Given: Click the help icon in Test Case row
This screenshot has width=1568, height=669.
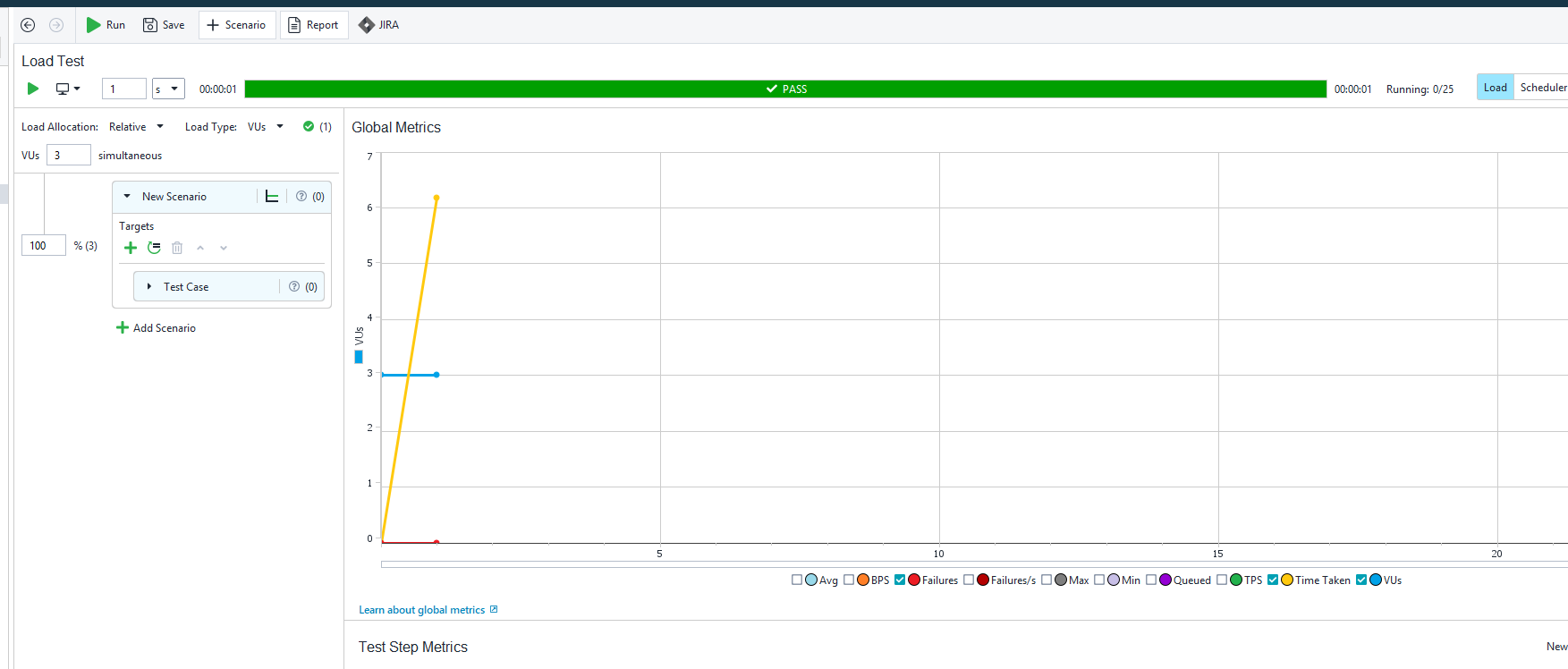Looking at the screenshot, I should pos(294,287).
